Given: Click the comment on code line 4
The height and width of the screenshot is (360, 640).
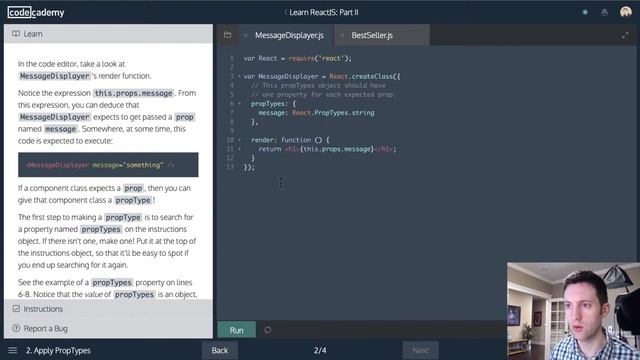Looking at the screenshot, I should (x=318, y=85).
